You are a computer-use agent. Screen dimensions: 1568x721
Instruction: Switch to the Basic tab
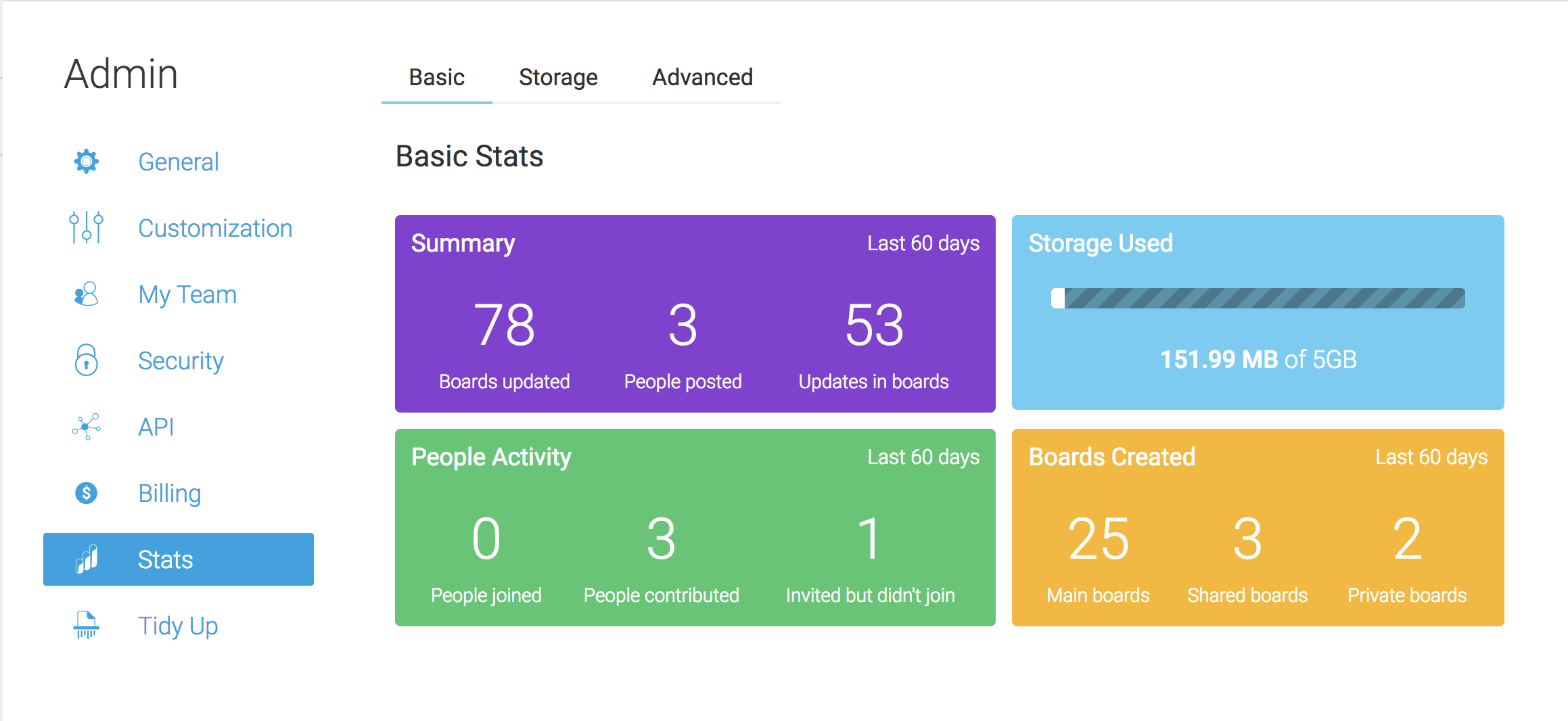pos(437,78)
